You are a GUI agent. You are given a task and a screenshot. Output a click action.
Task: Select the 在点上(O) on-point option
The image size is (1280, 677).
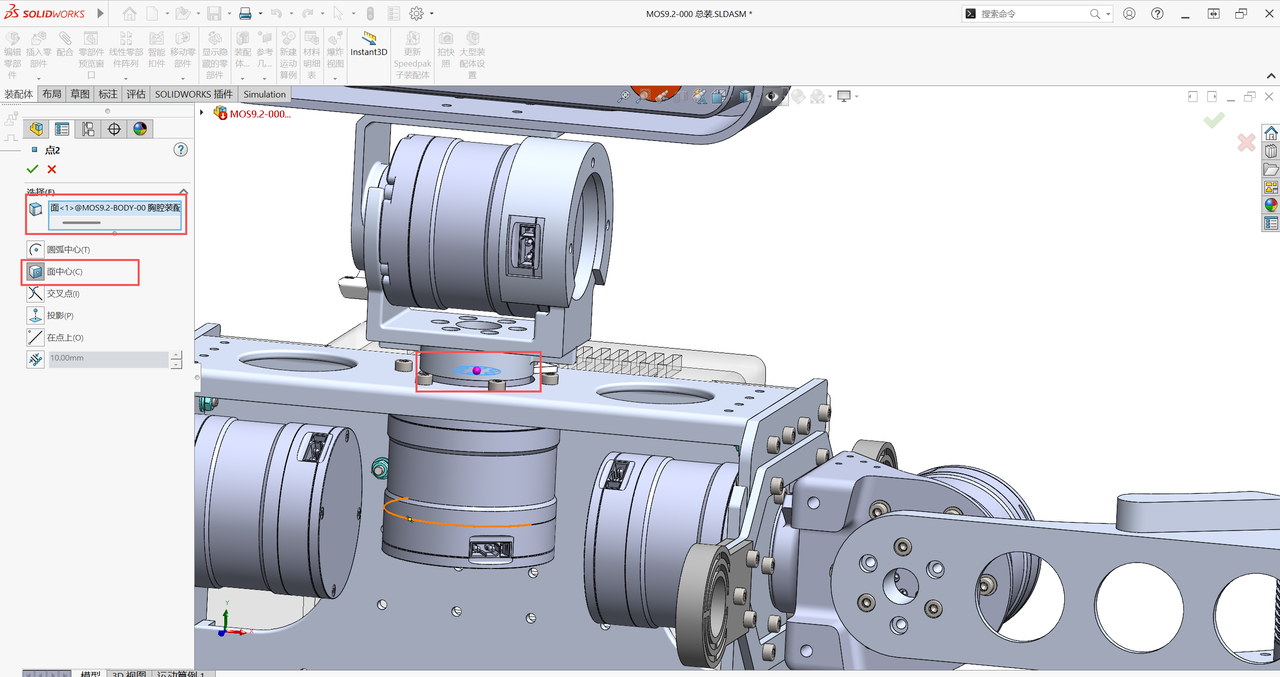pos(36,337)
